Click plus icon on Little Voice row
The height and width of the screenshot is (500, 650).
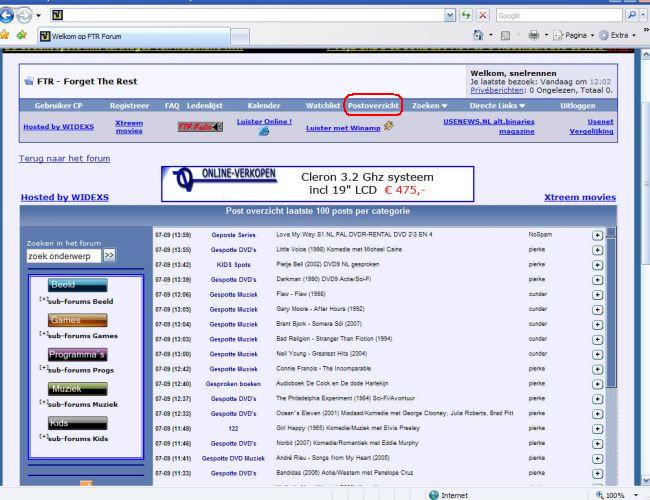tap(597, 250)
